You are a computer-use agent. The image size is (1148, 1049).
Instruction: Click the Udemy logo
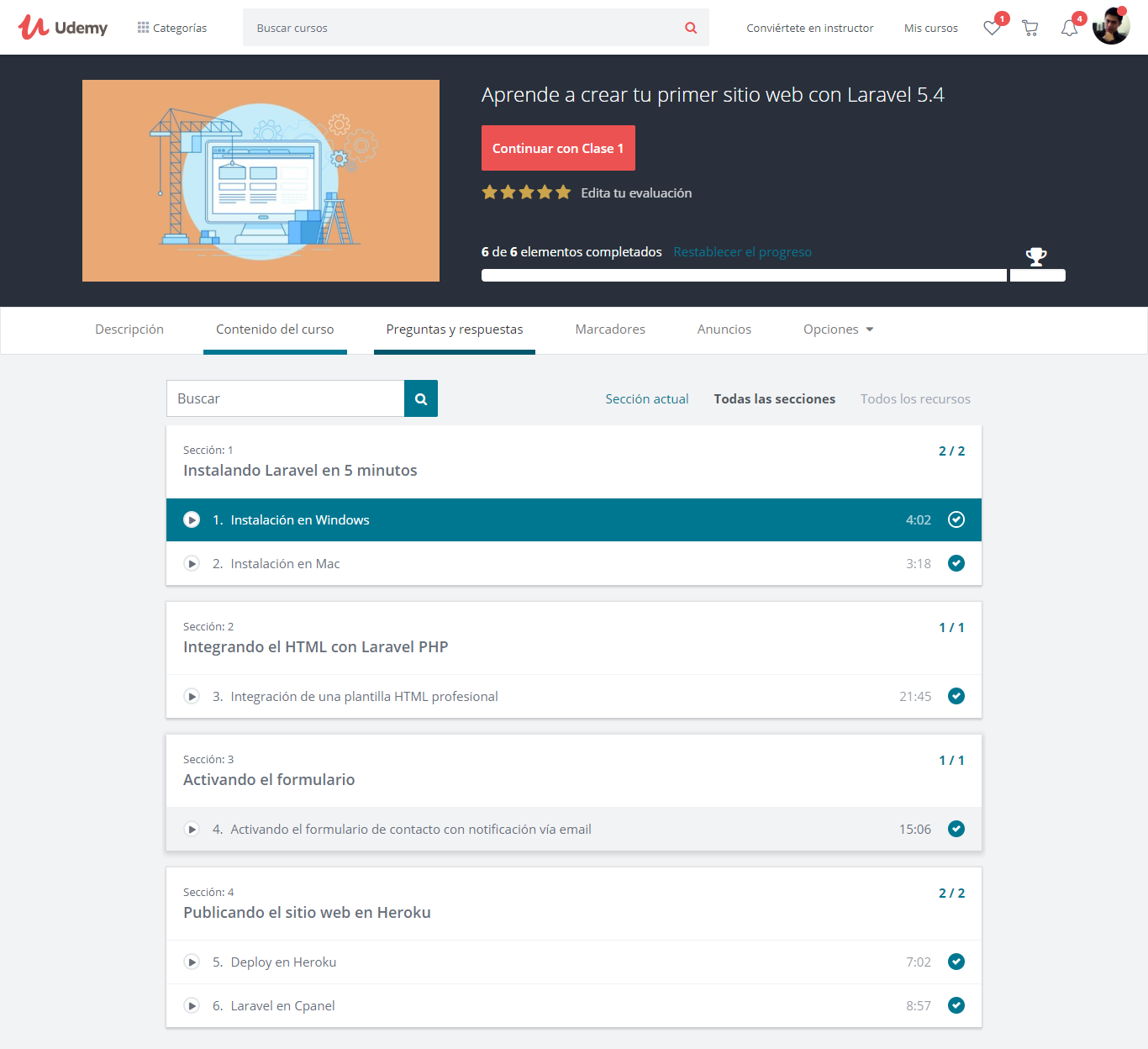pos(63,28)
